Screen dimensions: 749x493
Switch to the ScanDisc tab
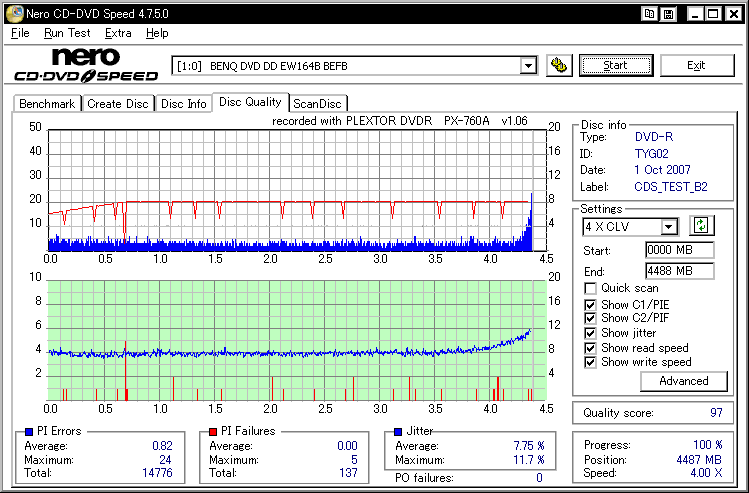(x=318, y=104)
